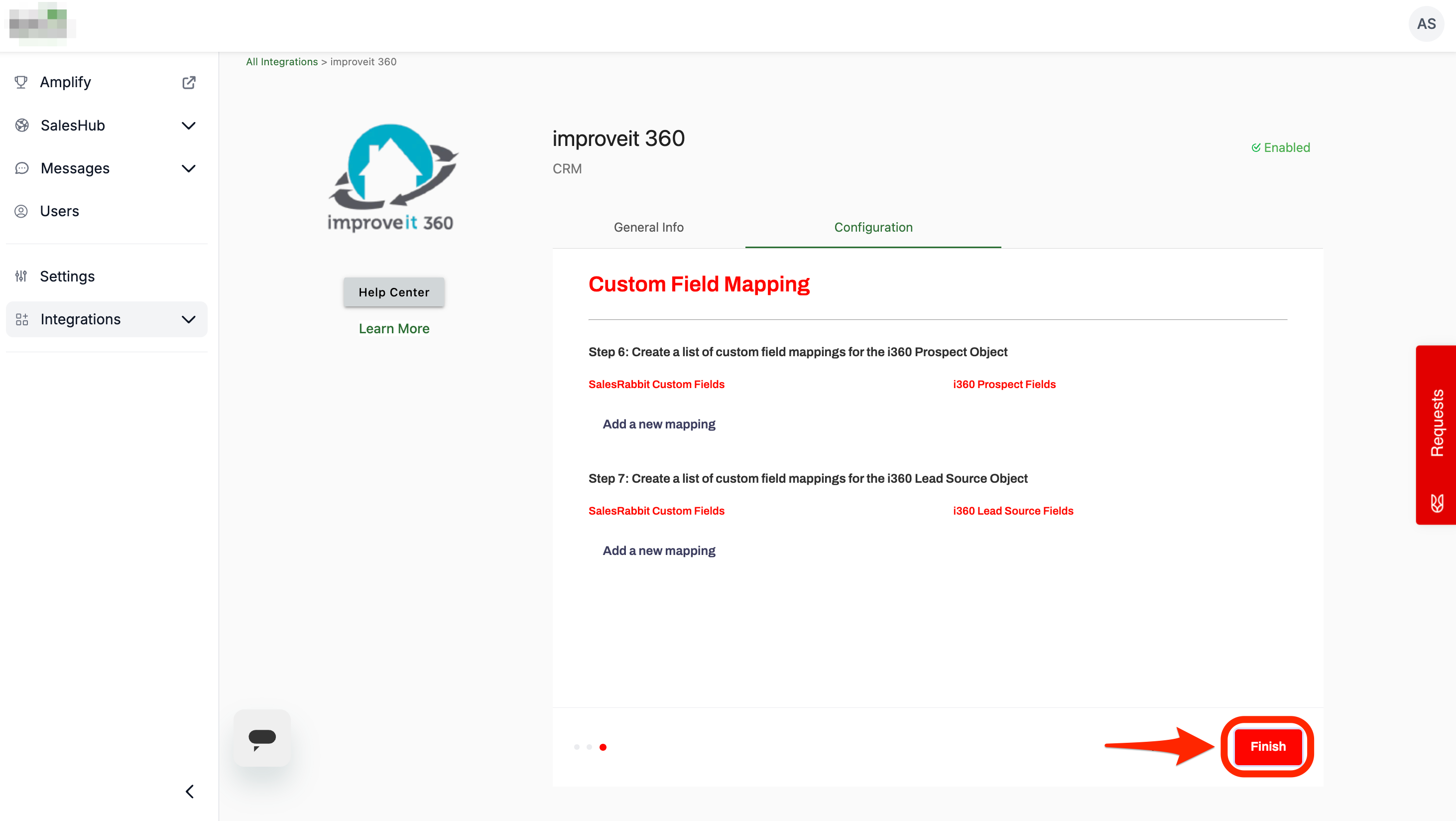Click the Messages chat bubble icon
This screenshot has height=821, width=1456.
[x=21, y=168]
